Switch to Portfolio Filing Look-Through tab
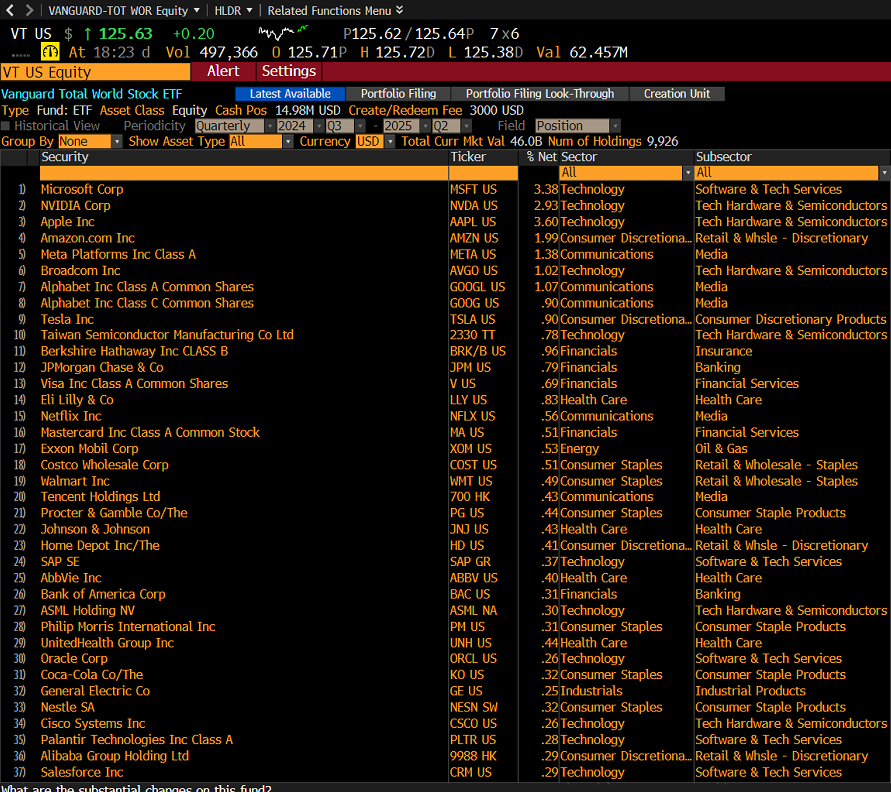This screenshot has height=792, width=891. tap(540, 94)
